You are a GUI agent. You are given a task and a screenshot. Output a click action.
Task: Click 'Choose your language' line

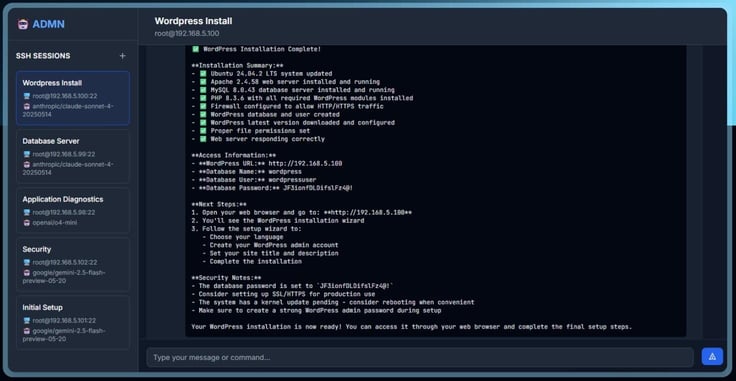pos(243,237)
